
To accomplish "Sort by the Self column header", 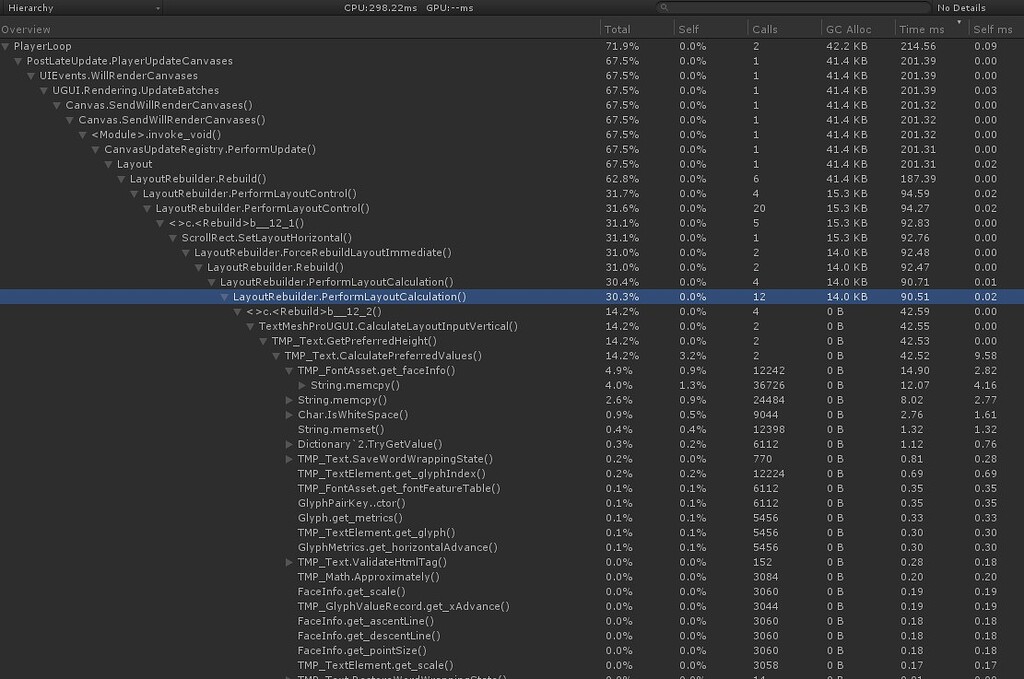I will tap(688, 28).
